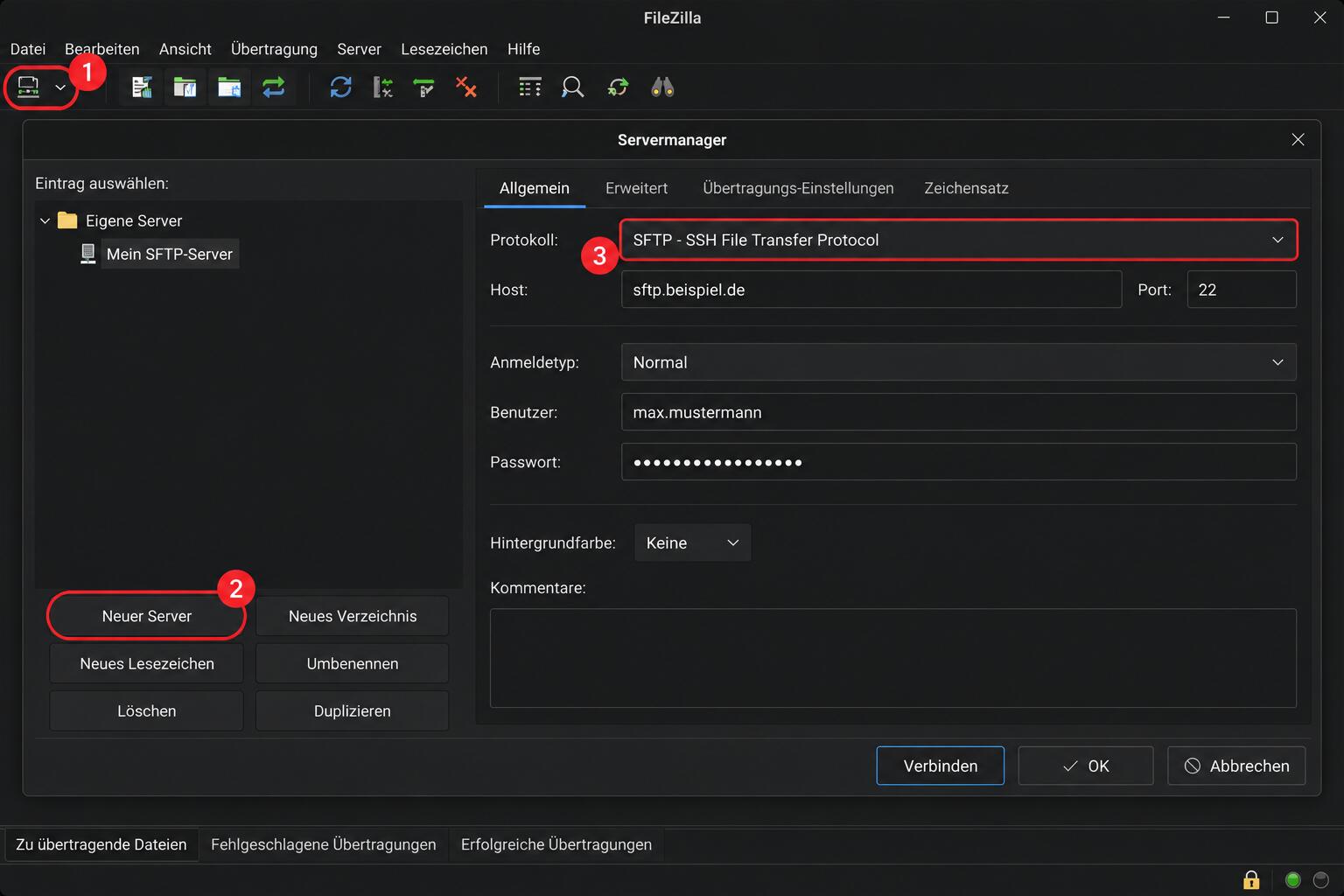Click the Löschen button
Viewport: 1344px width, 896px height.
pos(146,710)
